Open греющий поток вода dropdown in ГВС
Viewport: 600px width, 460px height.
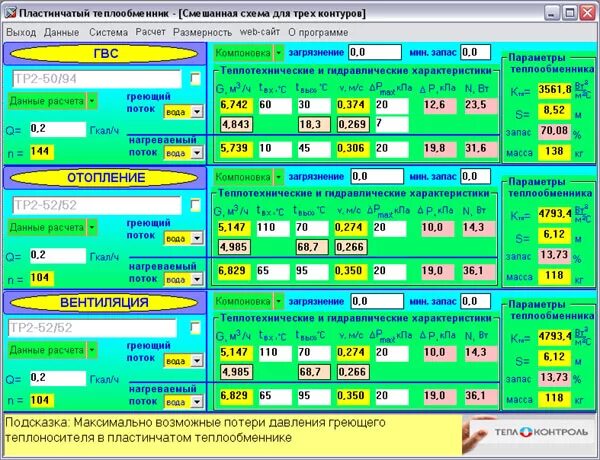(197, 112)
